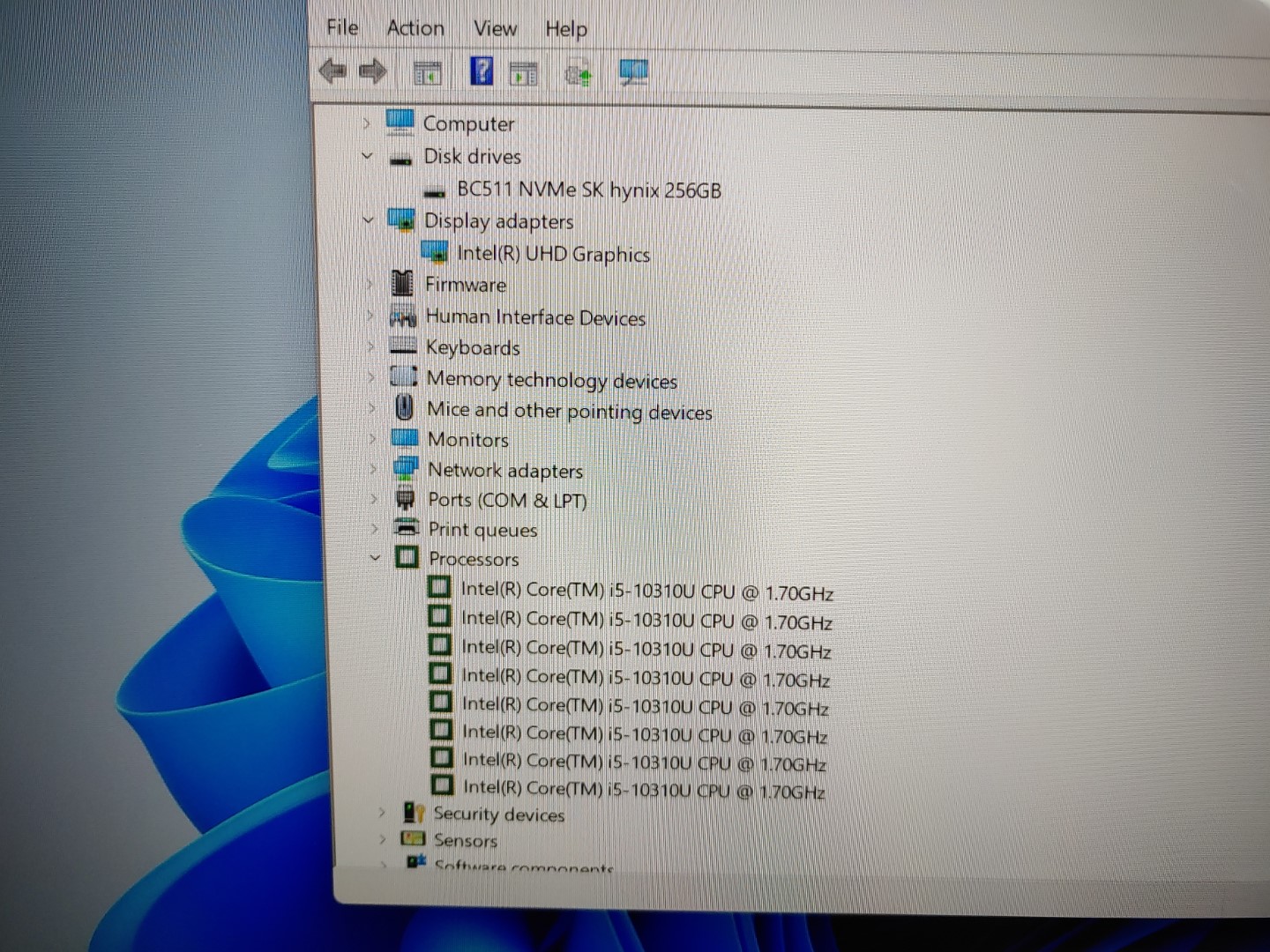1270x952 pixels.
Task: Expand the Memory technology devices category
Action: click(371, 377)
